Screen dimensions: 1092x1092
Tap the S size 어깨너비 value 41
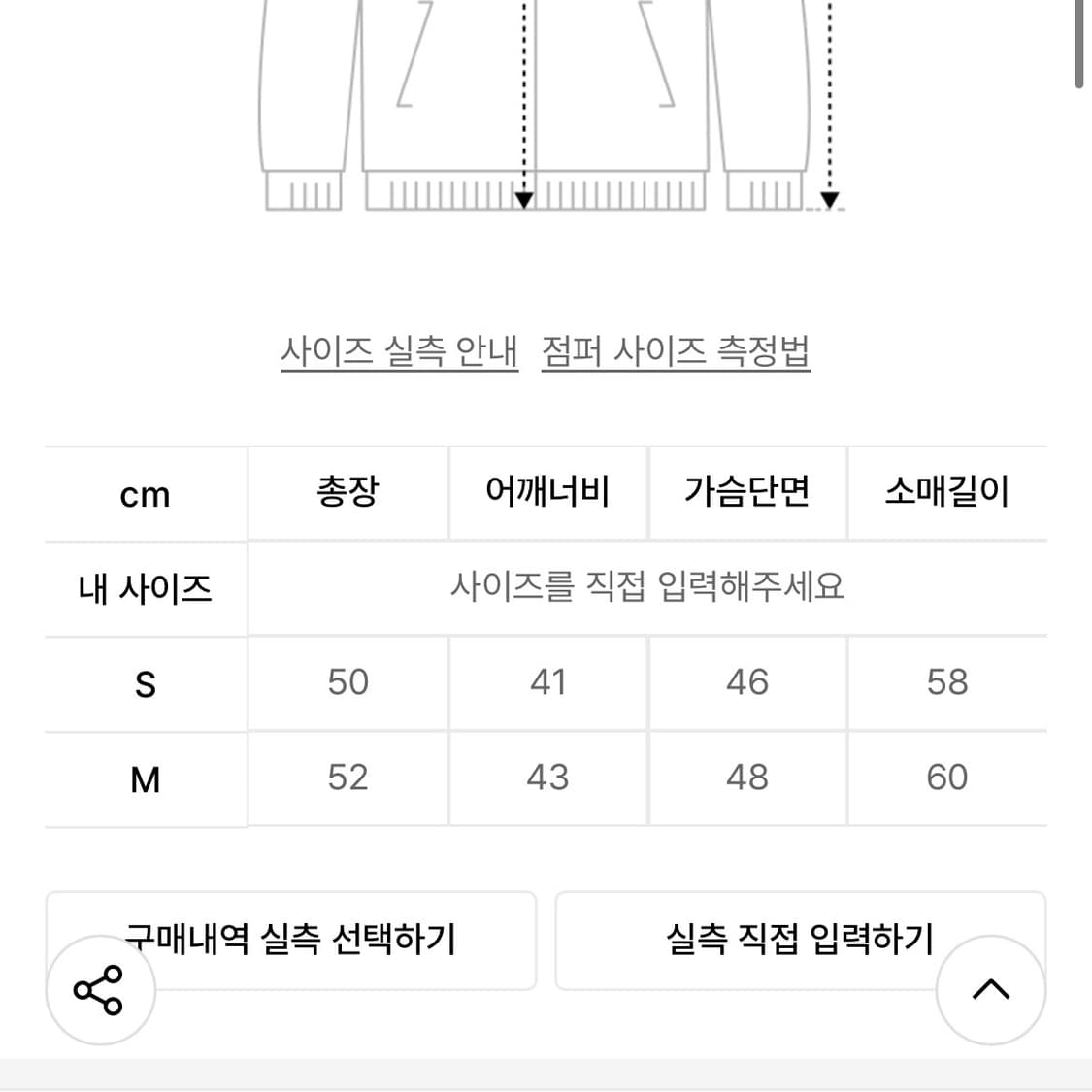[x=547, y=682]
